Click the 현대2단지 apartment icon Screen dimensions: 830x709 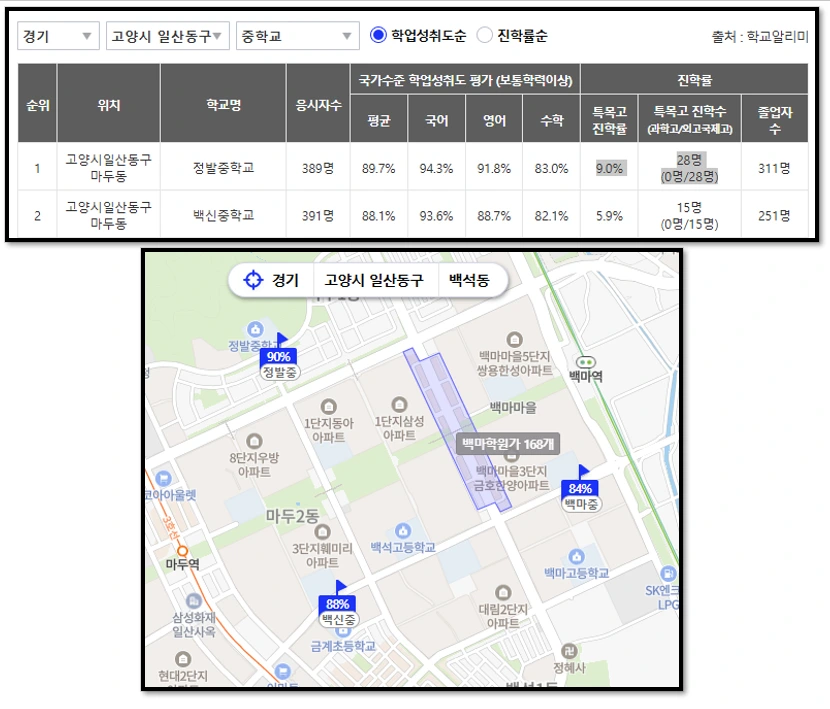183,659
